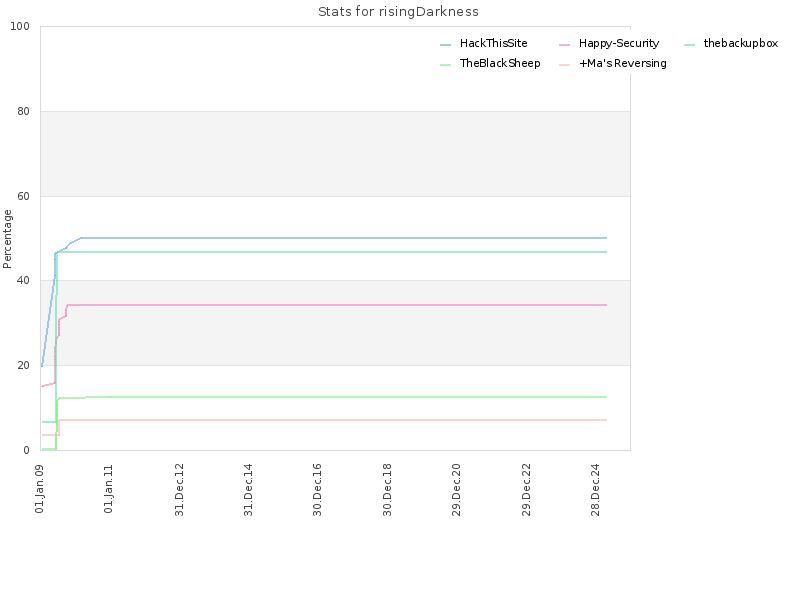Click the 28.Dec.24 x-axis date label
The height and width of the screenshot is (600, 800).
[x=595, y=489]
